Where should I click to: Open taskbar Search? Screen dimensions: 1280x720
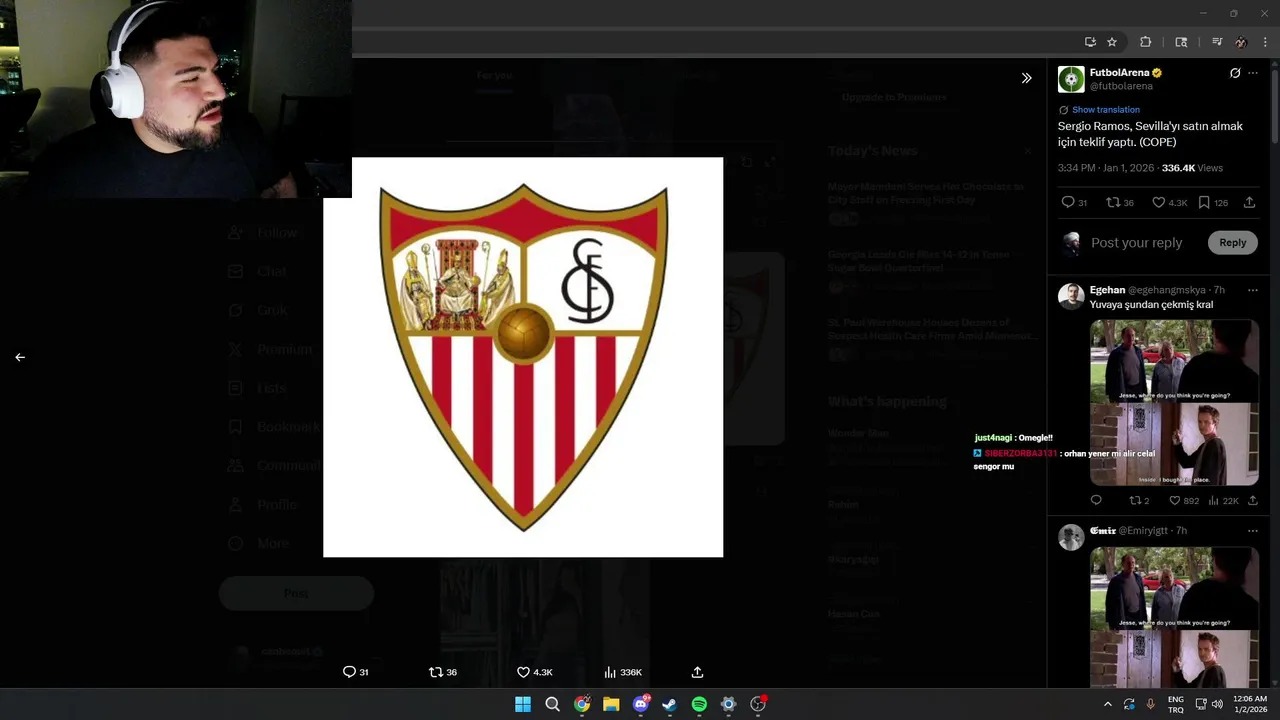tap(552, 704)
